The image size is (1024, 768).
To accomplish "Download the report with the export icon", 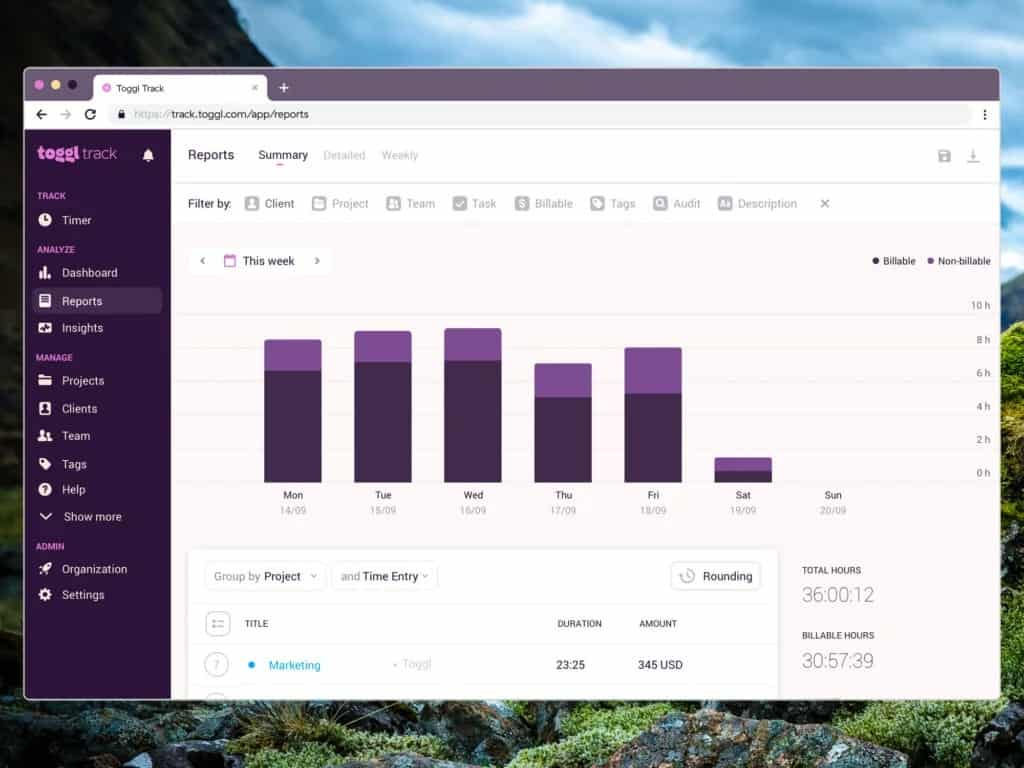I will (973, 156).
